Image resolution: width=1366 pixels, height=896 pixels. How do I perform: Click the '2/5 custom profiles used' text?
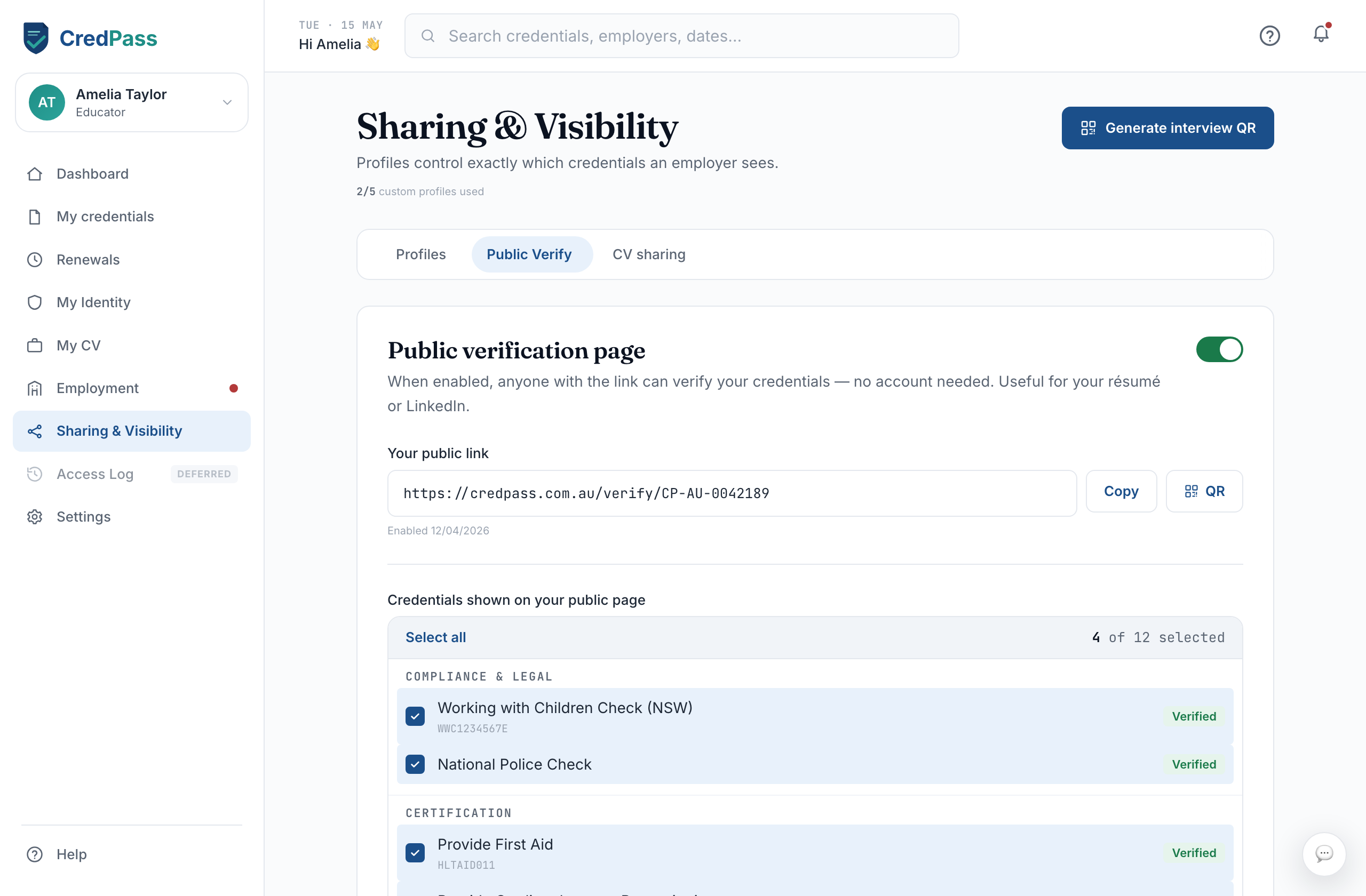click(420, 191)
